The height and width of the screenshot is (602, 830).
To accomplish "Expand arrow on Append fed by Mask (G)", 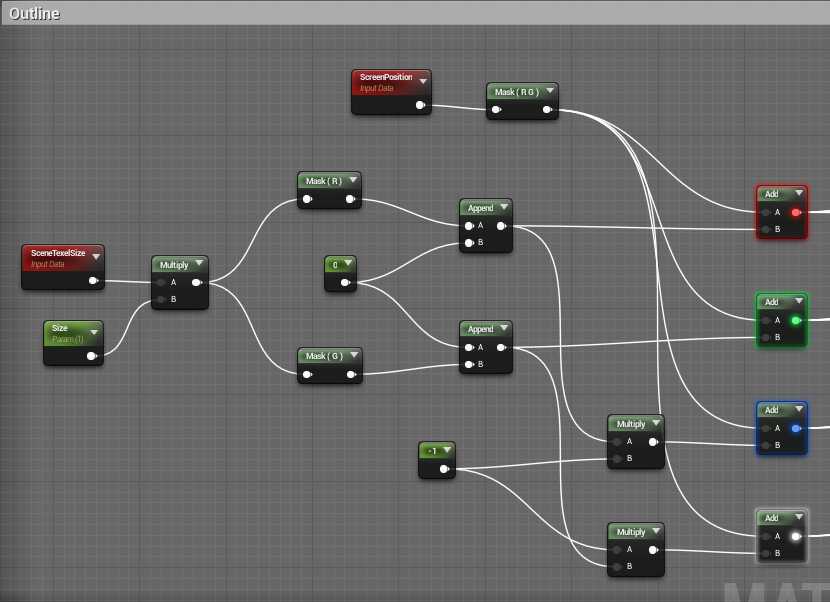I will 504,328.
